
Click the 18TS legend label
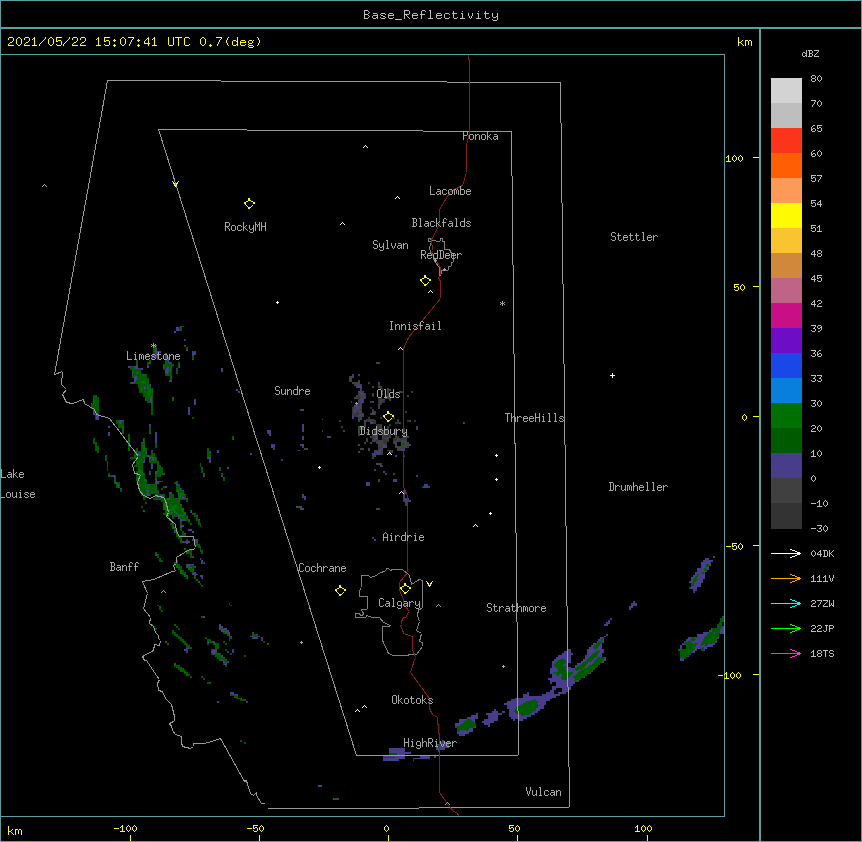822,653
